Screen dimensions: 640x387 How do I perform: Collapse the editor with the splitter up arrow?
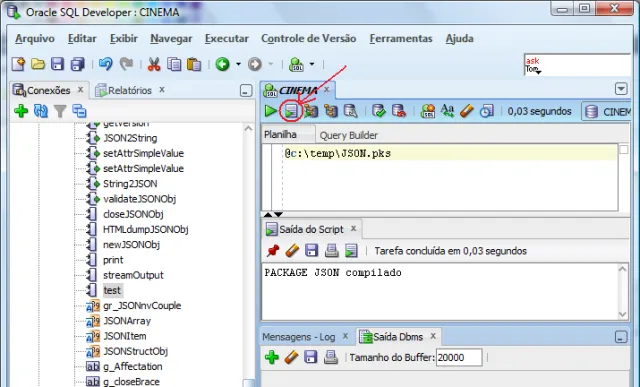(268, 214)
